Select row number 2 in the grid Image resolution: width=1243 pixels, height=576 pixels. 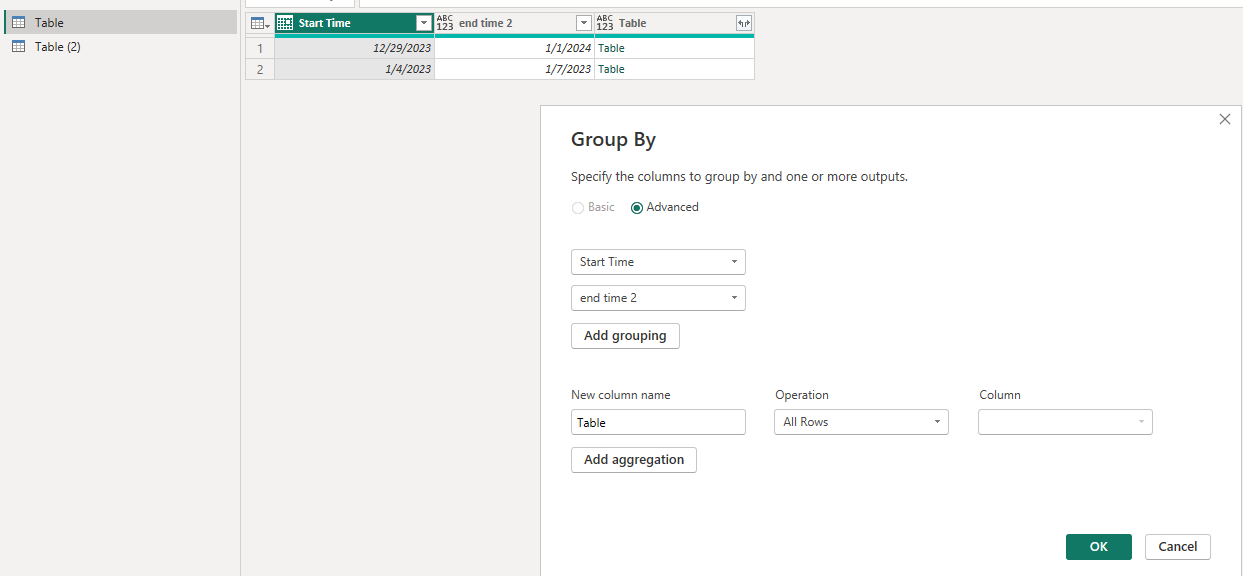[260, 69]
